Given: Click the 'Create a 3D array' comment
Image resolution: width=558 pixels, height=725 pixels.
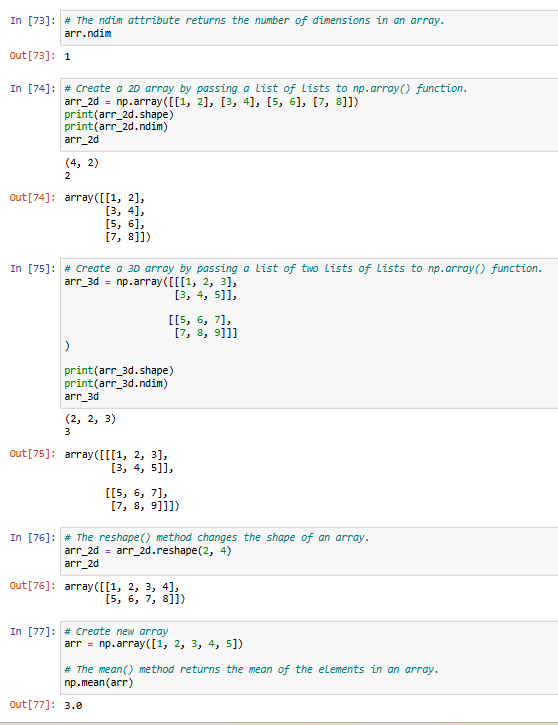Looking at the screenshot, I should 303,268.
